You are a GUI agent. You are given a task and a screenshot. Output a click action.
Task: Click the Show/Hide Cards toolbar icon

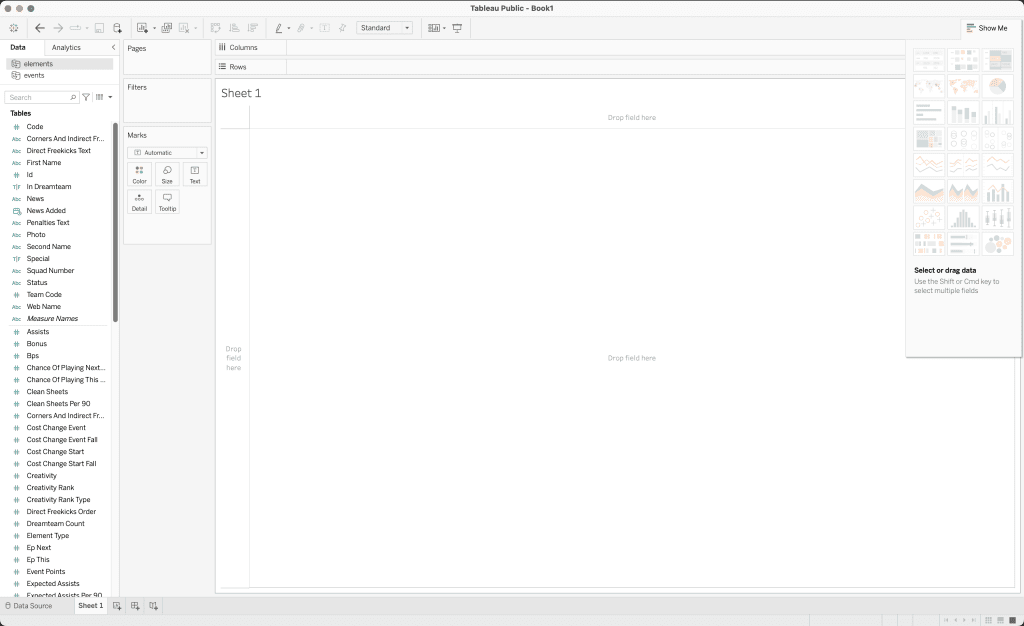[x=434, y=28]
